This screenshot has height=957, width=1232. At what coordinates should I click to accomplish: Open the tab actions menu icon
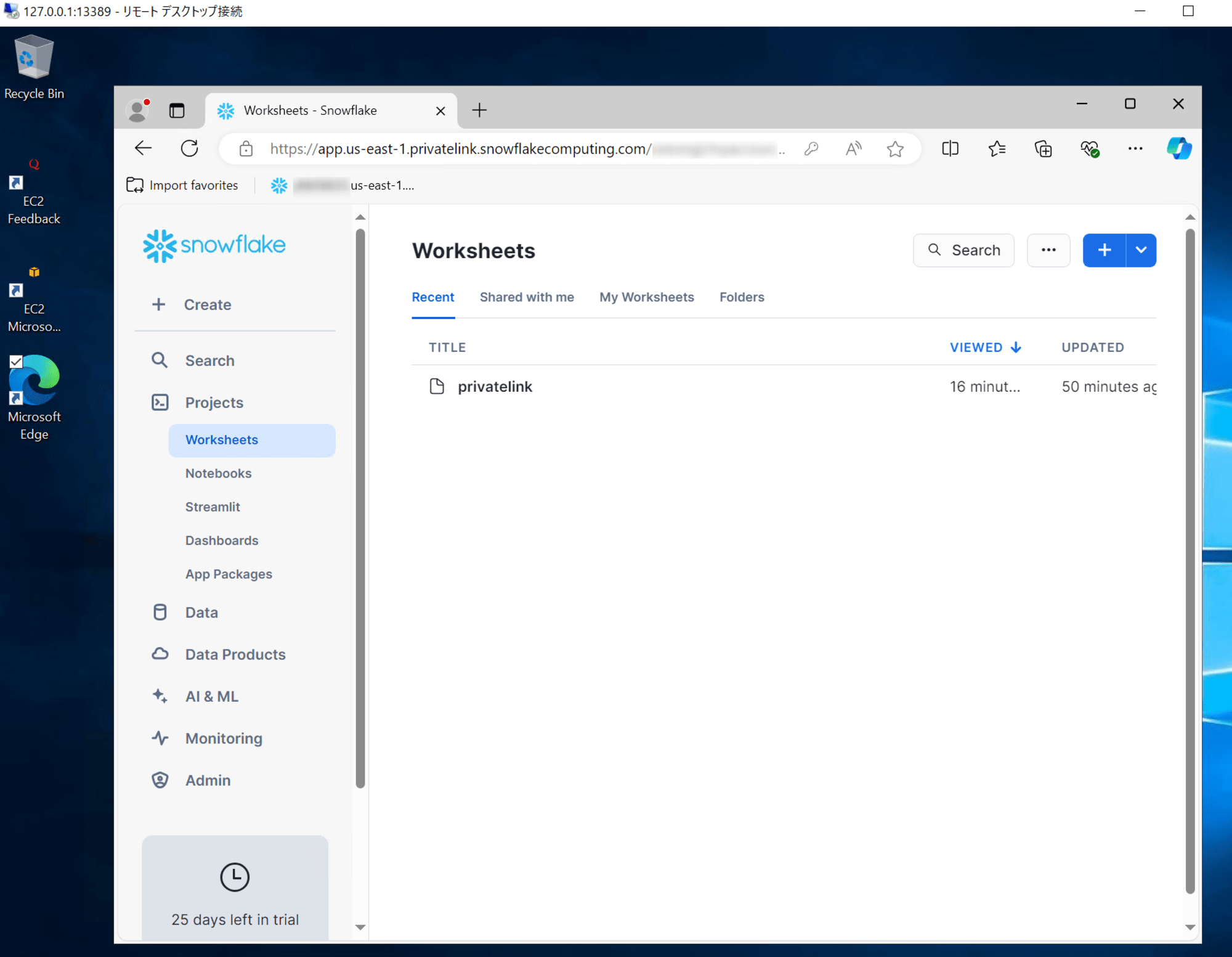coord(177,110)
